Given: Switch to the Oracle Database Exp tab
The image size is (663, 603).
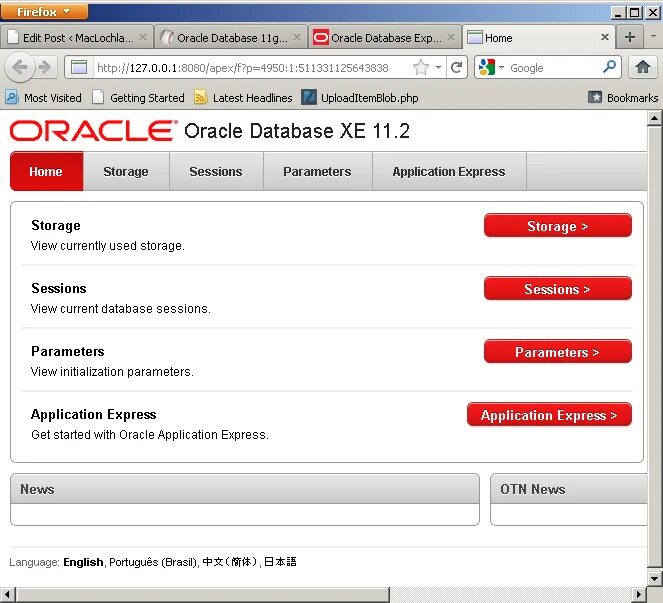Looking at the screenshot, I should pyautogui.click(x=385, y=38).
